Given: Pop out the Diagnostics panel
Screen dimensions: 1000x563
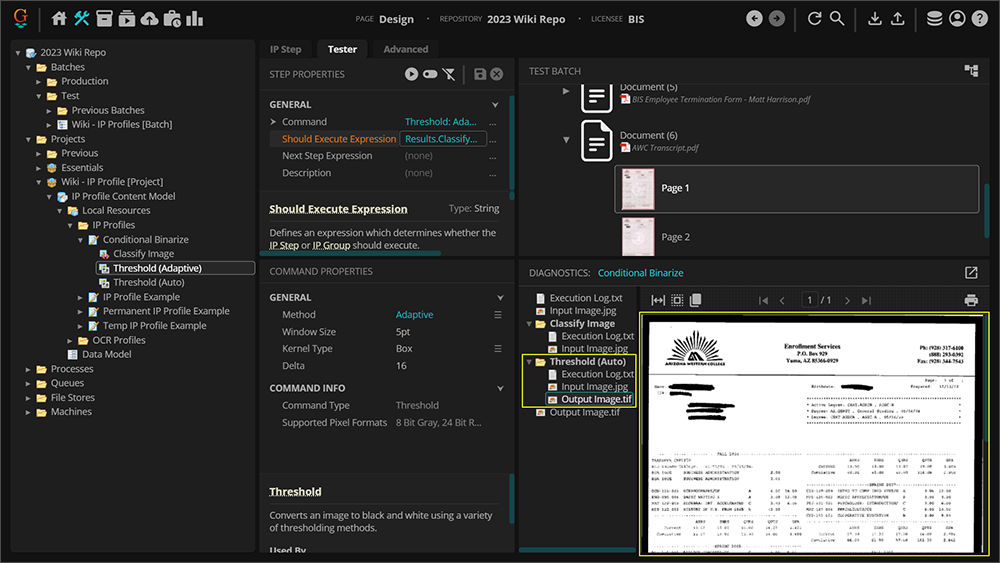Looking at the screenshot, I should [970, 273].
